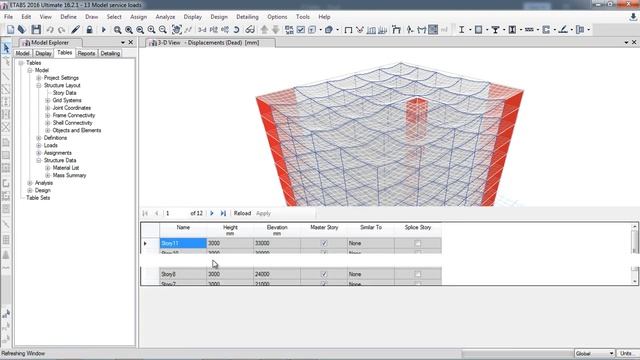Close the Model Explorer panel

[x=131, y=42]
